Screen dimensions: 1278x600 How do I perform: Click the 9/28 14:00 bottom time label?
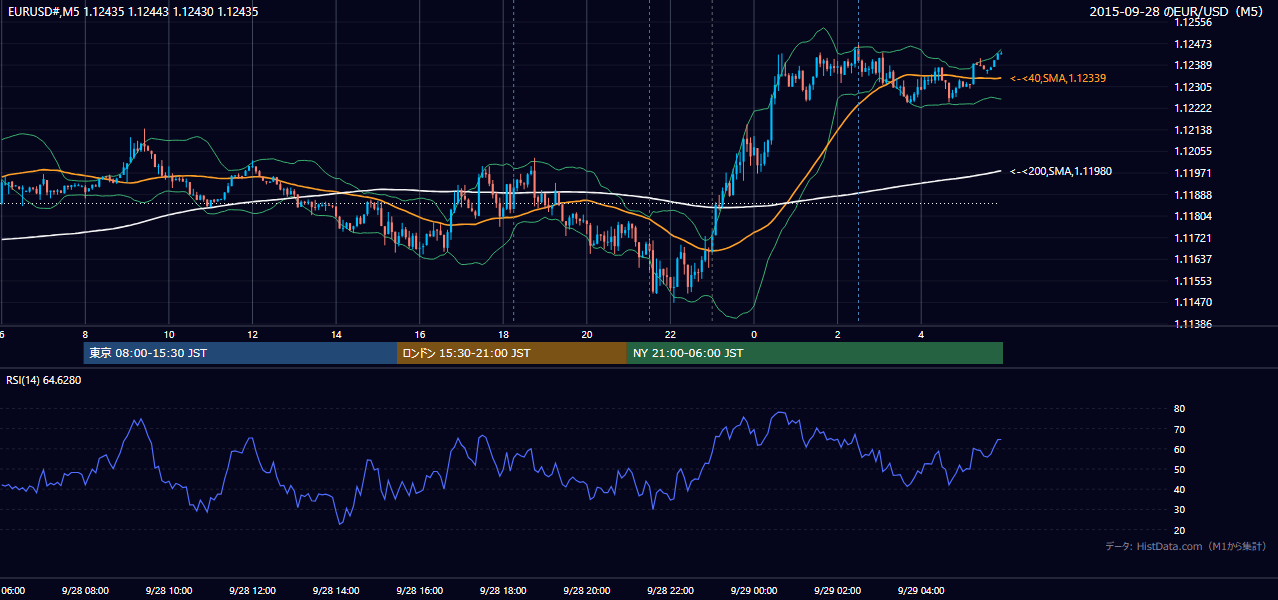tap(336, 590)
